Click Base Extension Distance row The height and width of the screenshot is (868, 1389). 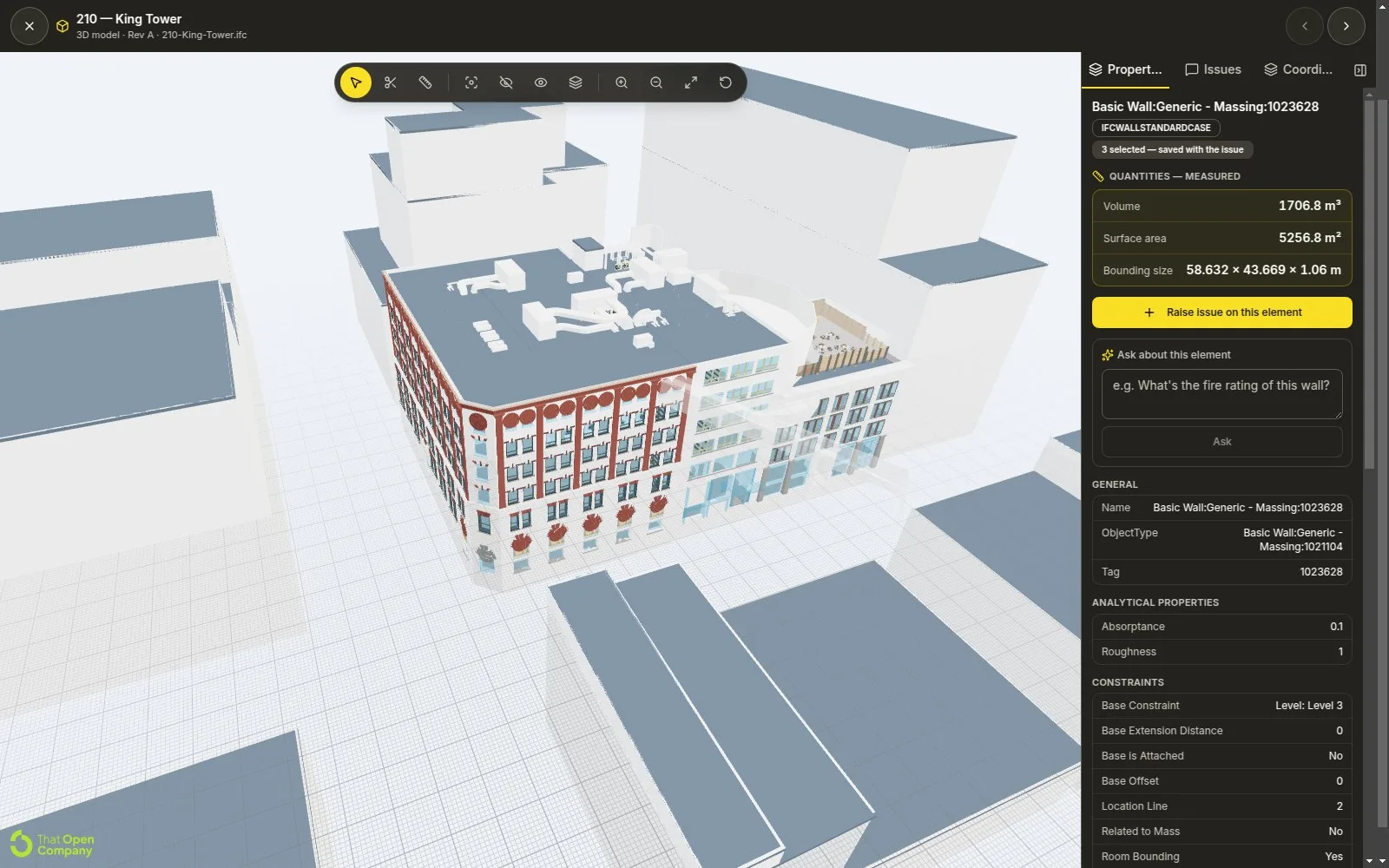(x=1221, y=731)
